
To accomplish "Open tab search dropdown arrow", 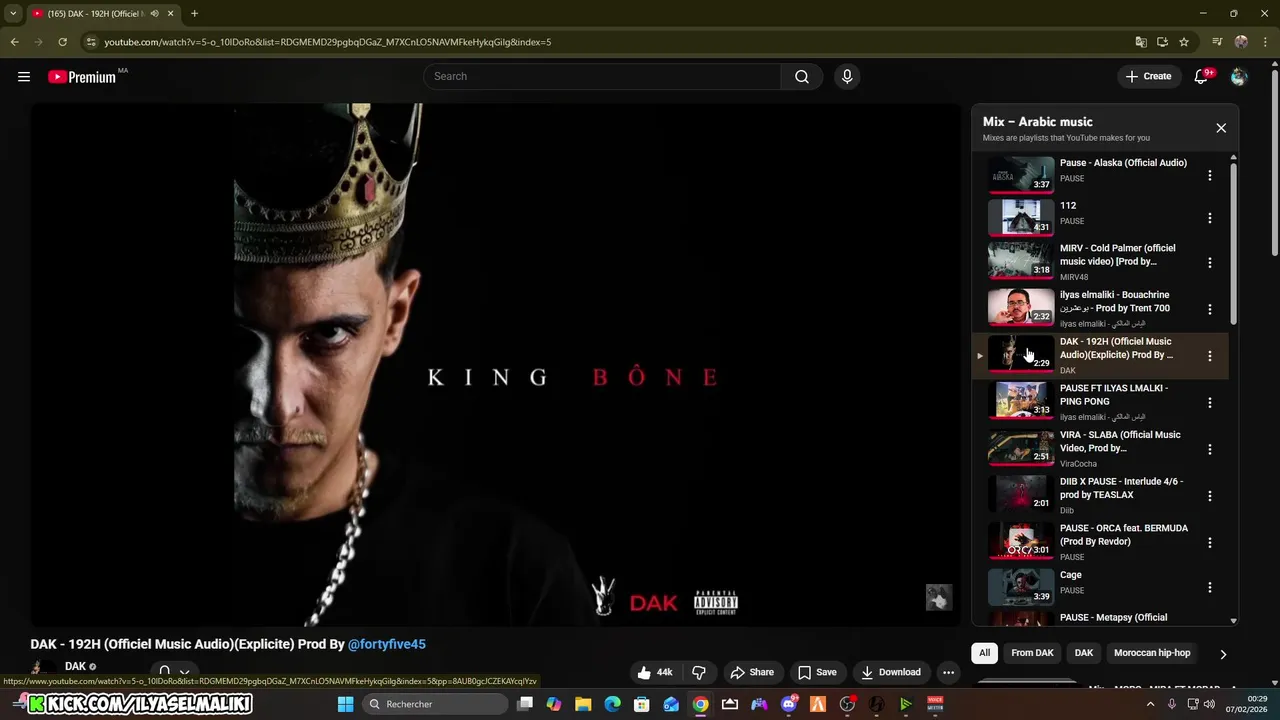I will pos(13,14).
